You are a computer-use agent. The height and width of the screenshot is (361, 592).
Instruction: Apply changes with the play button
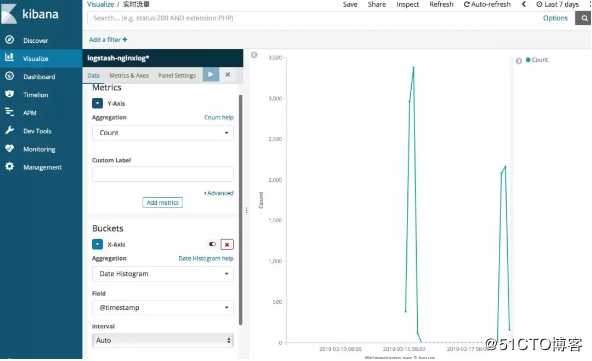pos(211,75)
